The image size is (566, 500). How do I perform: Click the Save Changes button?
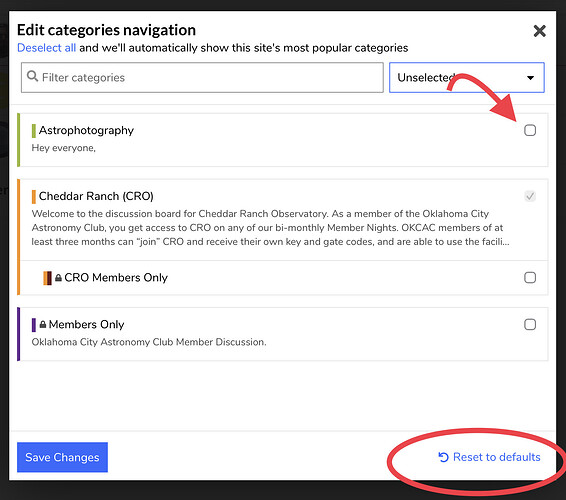click(x=62, y=457)
